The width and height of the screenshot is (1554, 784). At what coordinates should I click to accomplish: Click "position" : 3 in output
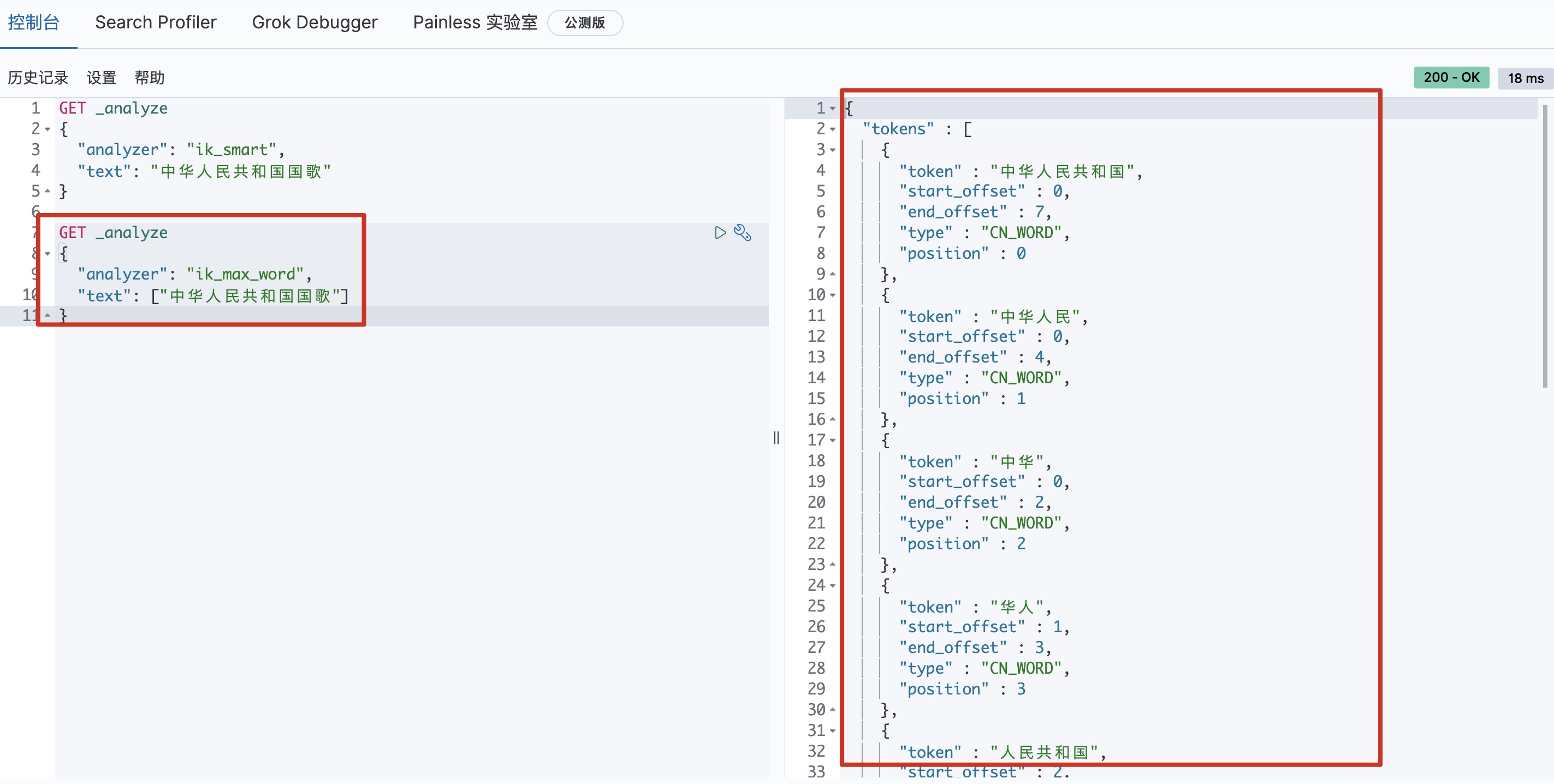[x=962, y=690]
